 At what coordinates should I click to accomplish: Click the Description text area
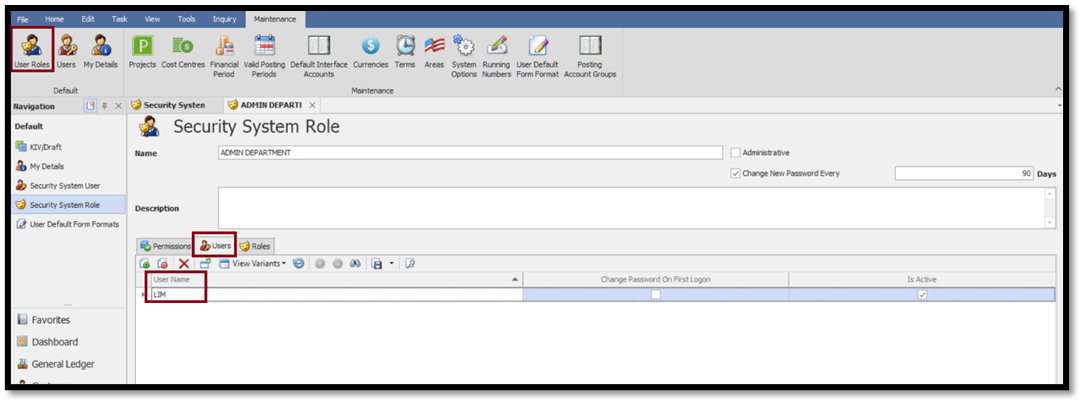[x=631, y=207]
